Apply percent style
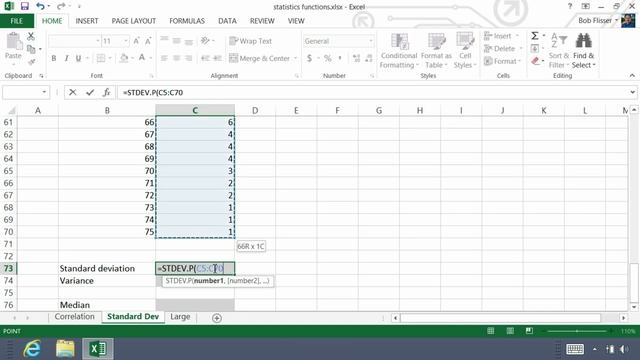The width and height of the screenshot is (640, 360). pos(327,58)
